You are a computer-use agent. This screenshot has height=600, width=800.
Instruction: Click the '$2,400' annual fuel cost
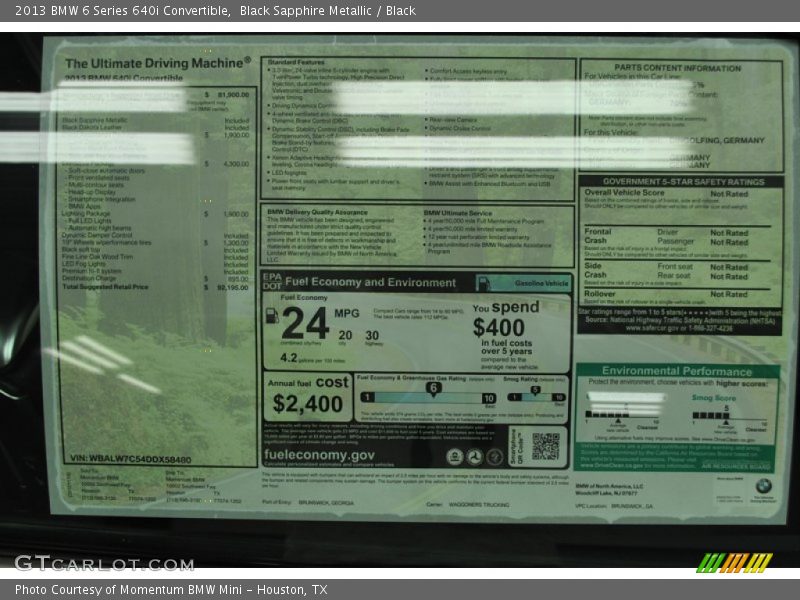(308, 404)
